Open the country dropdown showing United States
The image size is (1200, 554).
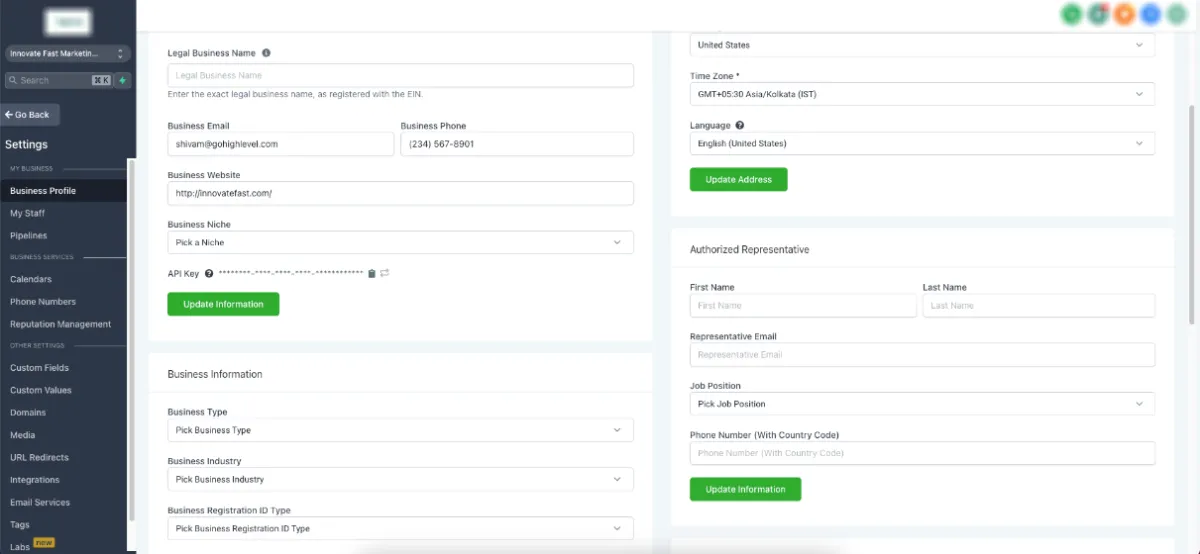922,45
